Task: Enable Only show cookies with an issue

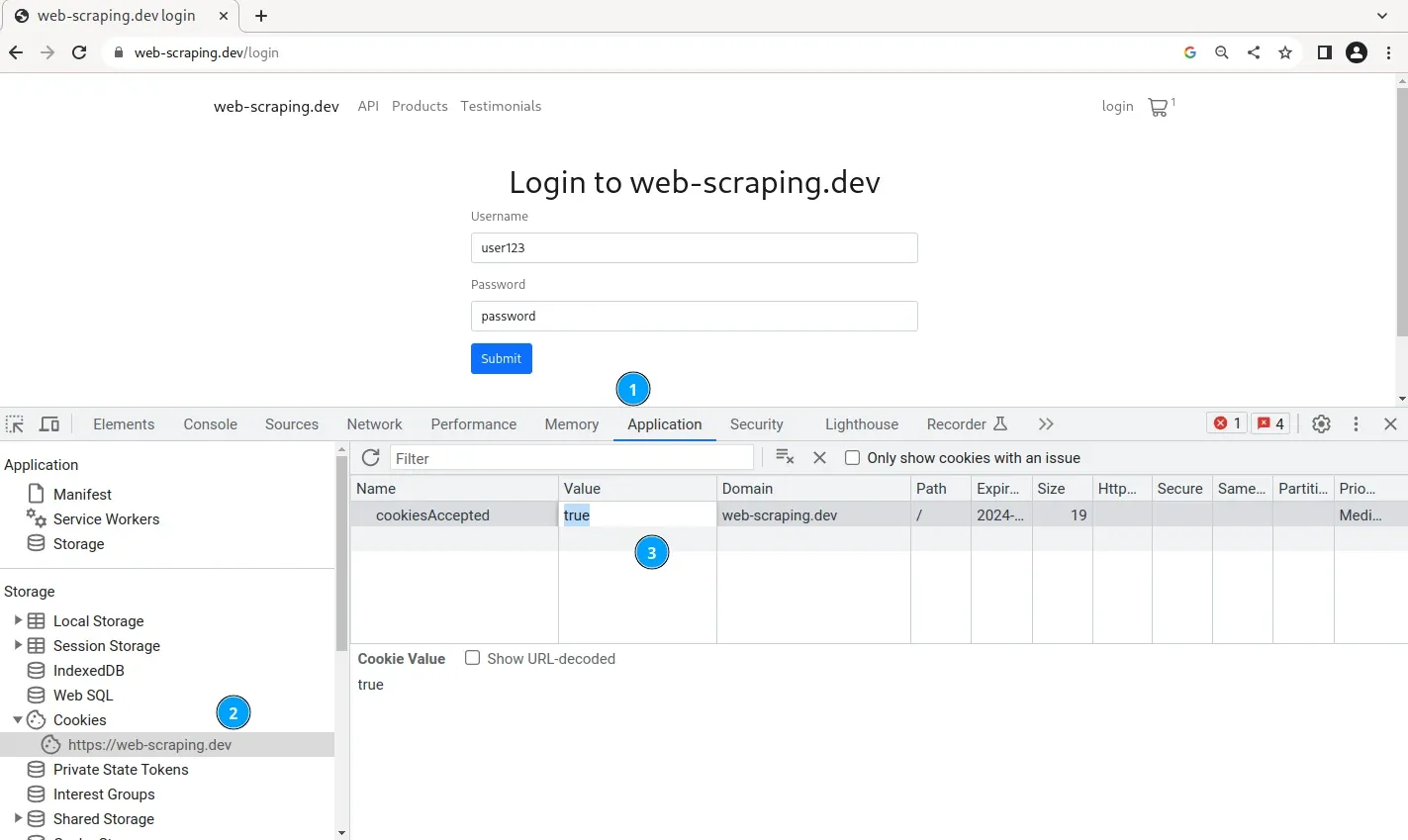Action: [852, 457]
